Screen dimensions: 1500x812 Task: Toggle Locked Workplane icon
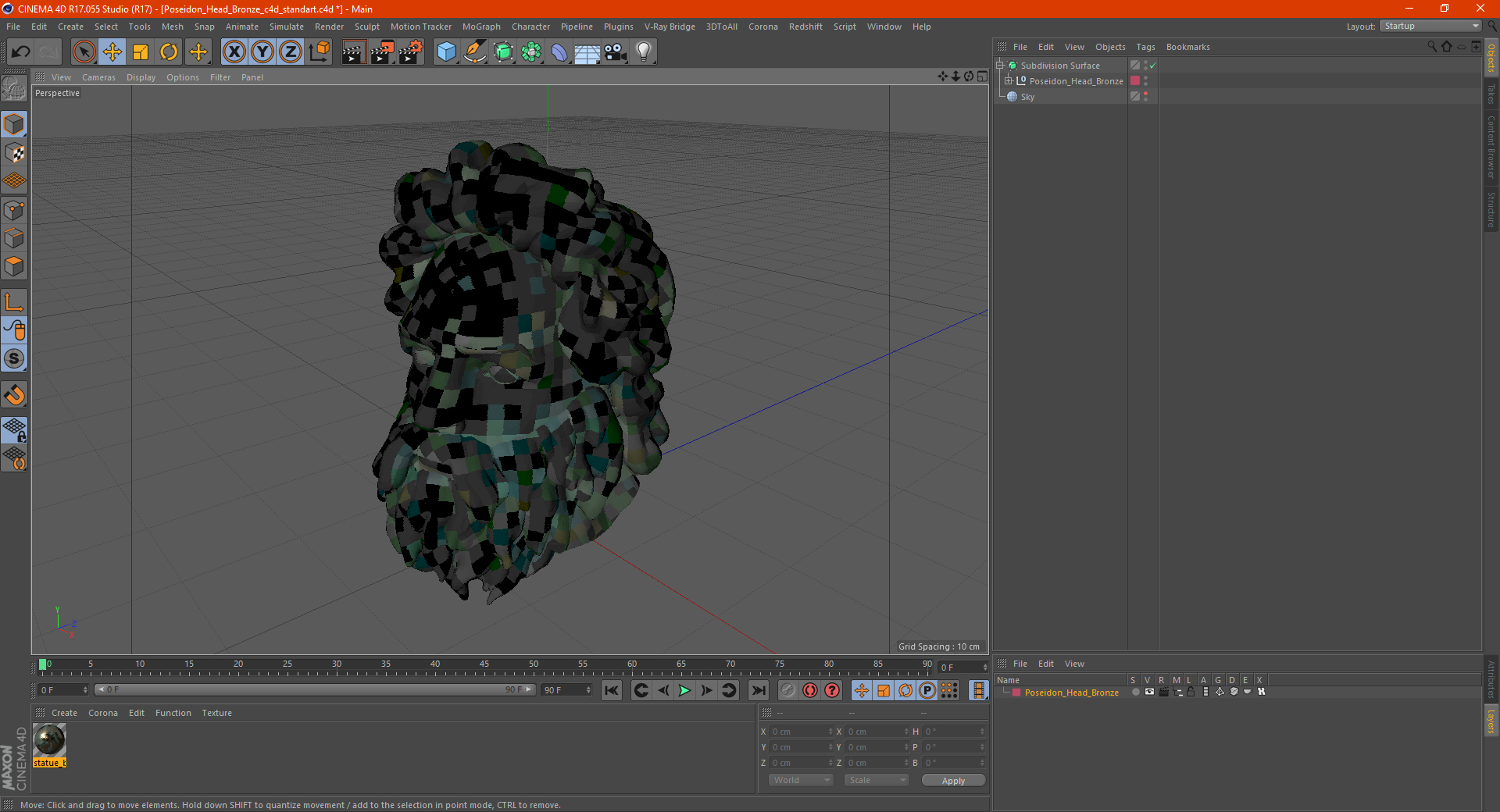[x=14, y=429]
